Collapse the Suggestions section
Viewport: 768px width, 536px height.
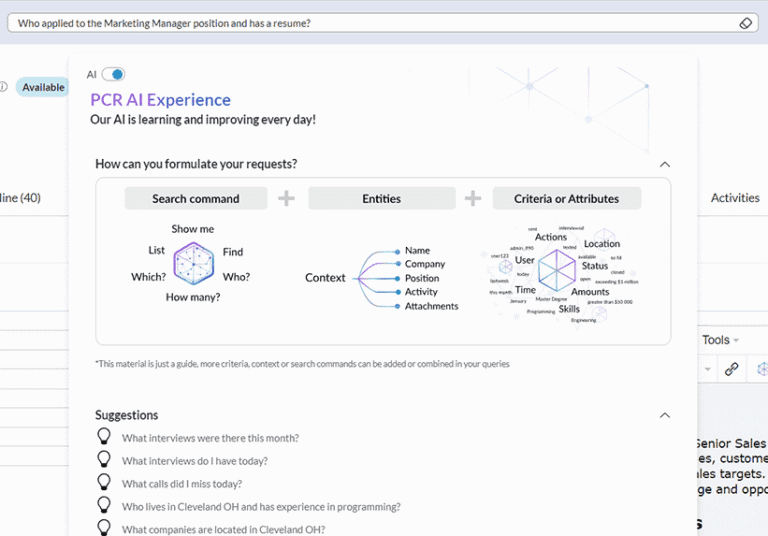pos(665,415)
